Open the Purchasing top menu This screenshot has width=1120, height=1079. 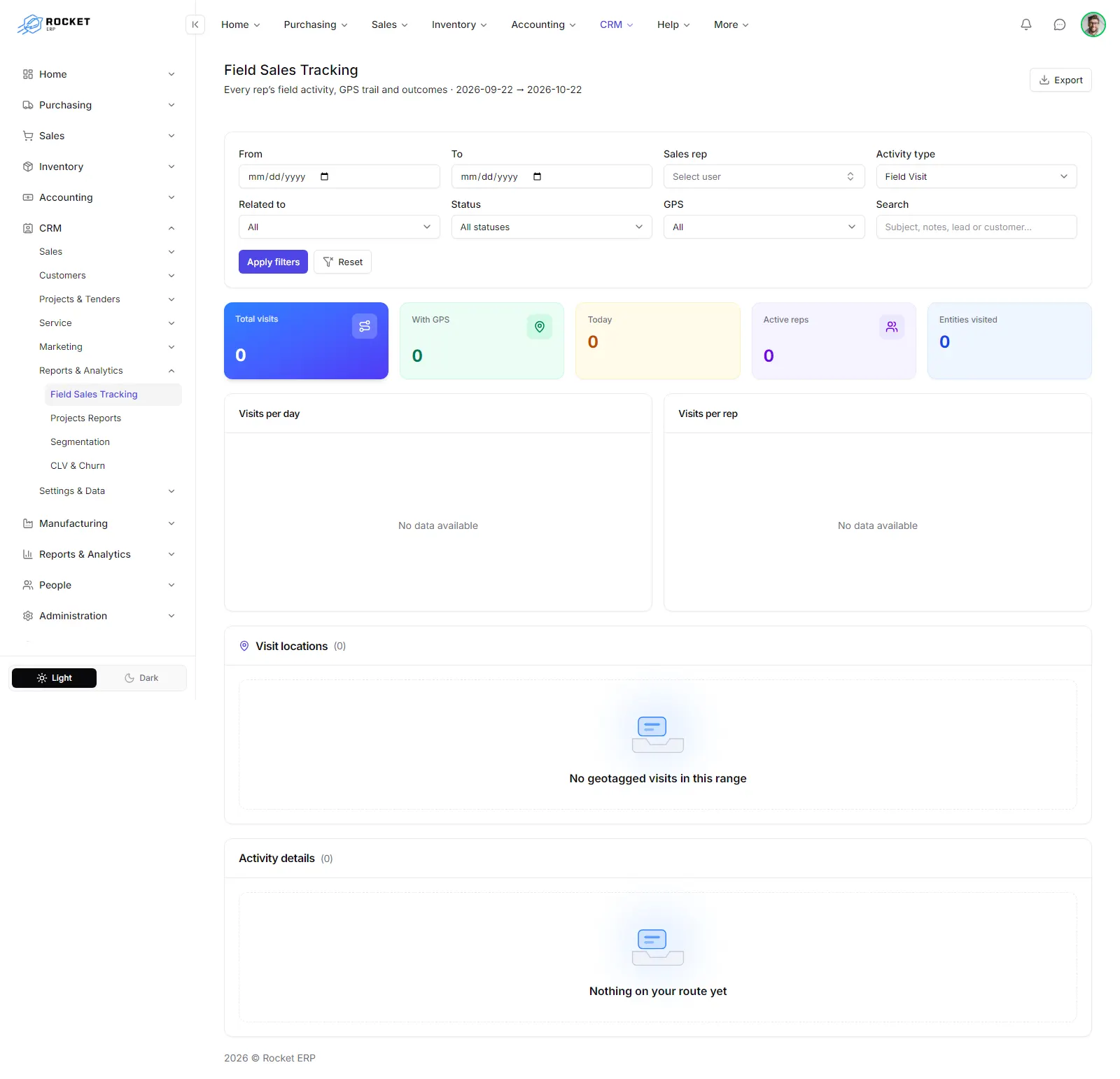pos(316,24)
